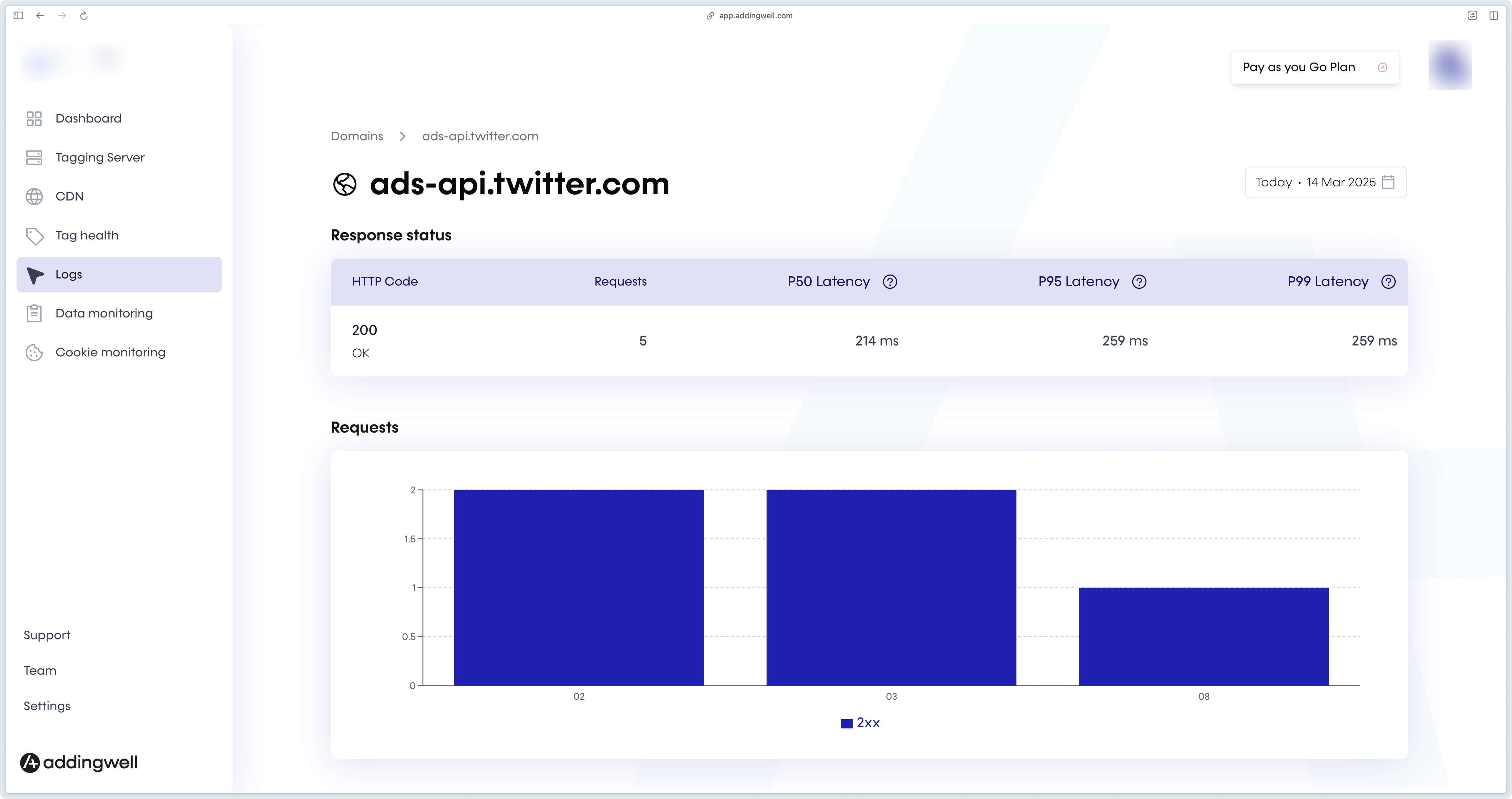Click the browser split view icon
This screenshot has height=799, width=1512.
point(1494,16)
